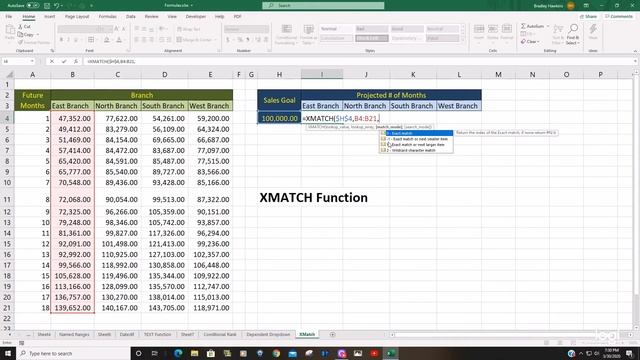640x360 pixels.
Task: Click the Copy command
Action: point(26,35)
